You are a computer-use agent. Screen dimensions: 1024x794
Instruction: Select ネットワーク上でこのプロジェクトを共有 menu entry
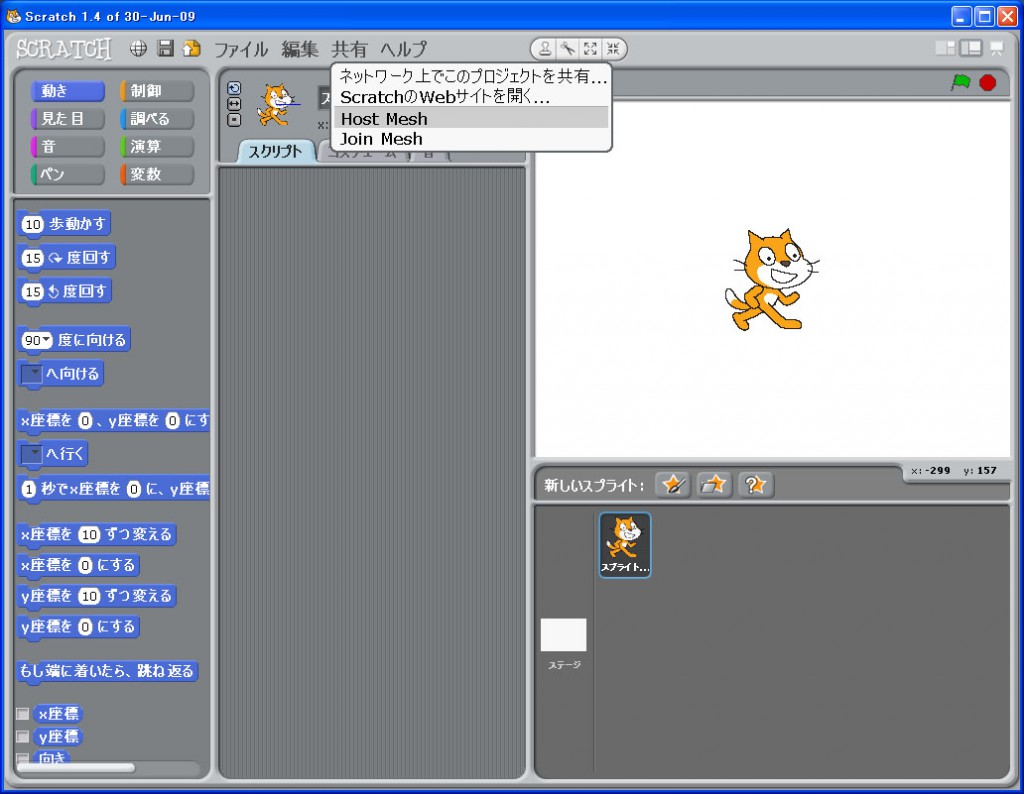[x=471, y=76]
